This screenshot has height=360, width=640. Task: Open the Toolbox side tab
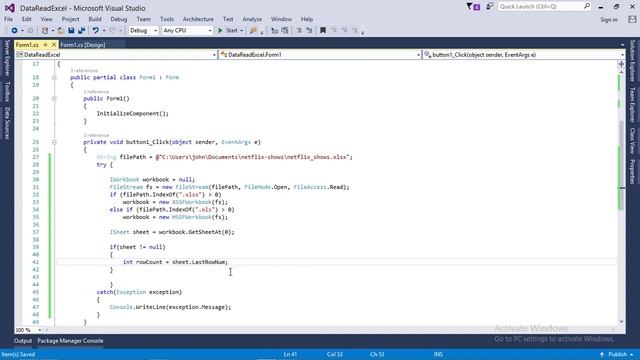coord(7,91)
